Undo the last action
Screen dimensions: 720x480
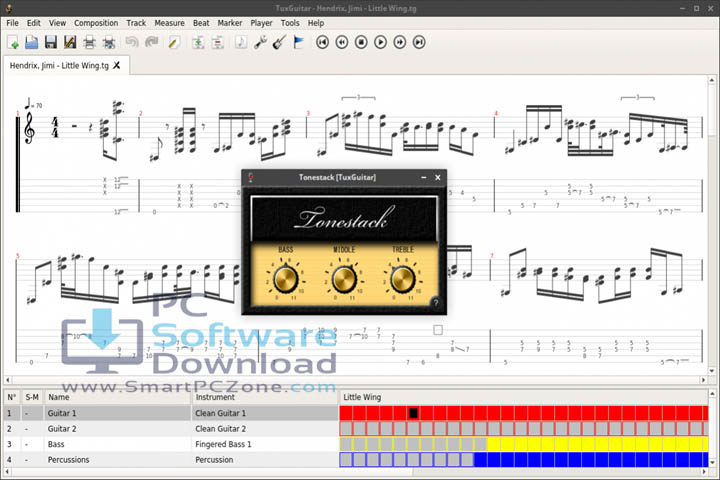click(x=132, y=42)
